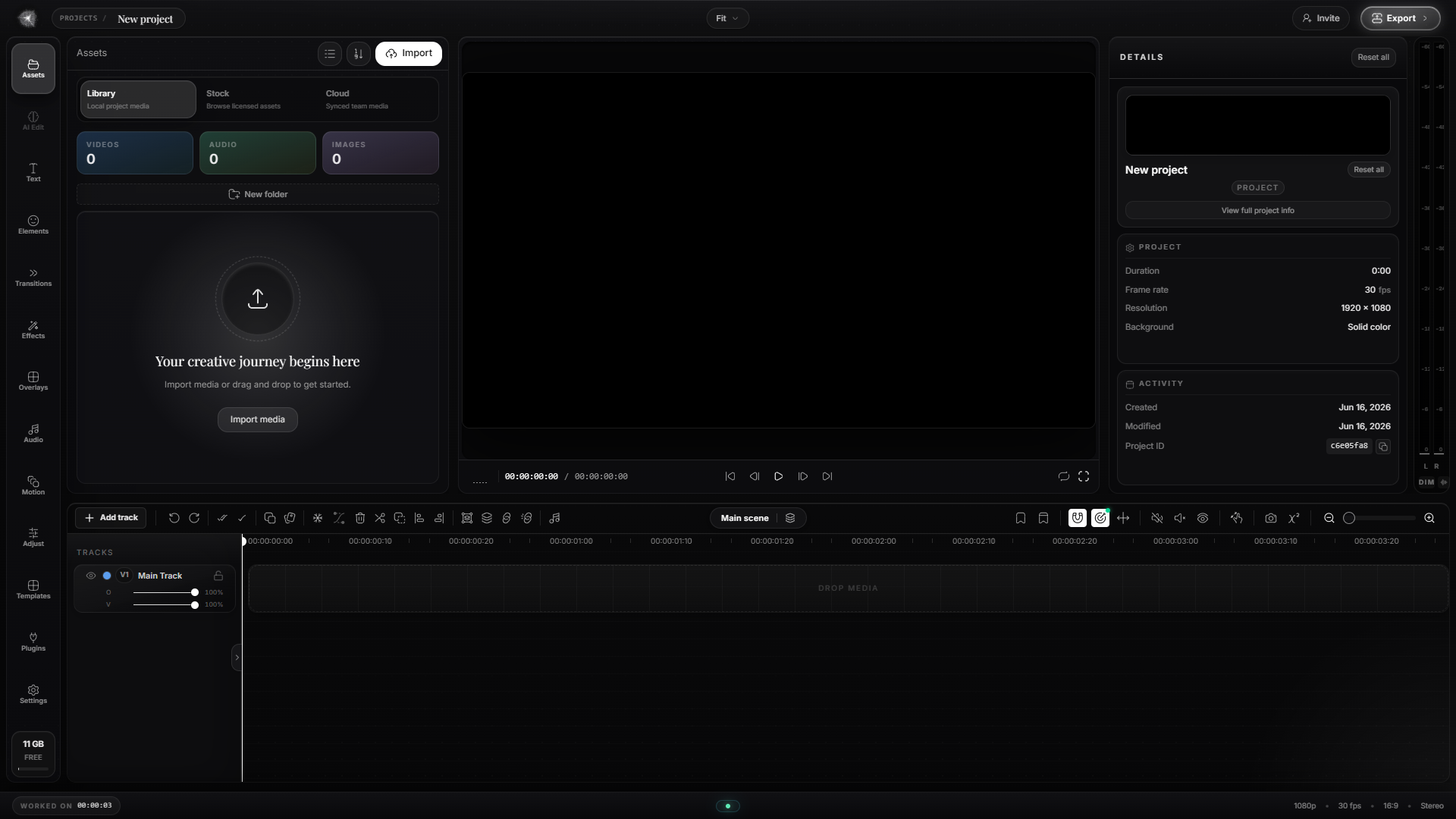Image resolution: width=1456 pixels, height=819 pixels.
Task: Toggle the target snap button with green dot
Action: pyautogui.click(x=1100, y=518)
